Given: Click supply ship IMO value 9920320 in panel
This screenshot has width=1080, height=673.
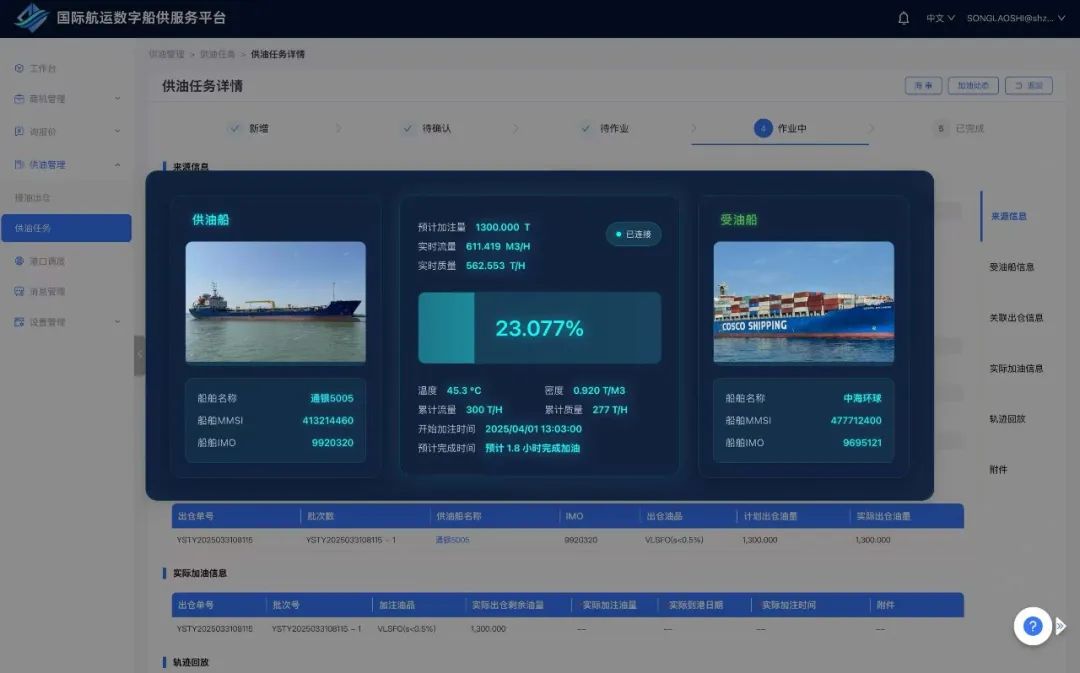Looking at the screenshot, I should click(x=332, y=443).
